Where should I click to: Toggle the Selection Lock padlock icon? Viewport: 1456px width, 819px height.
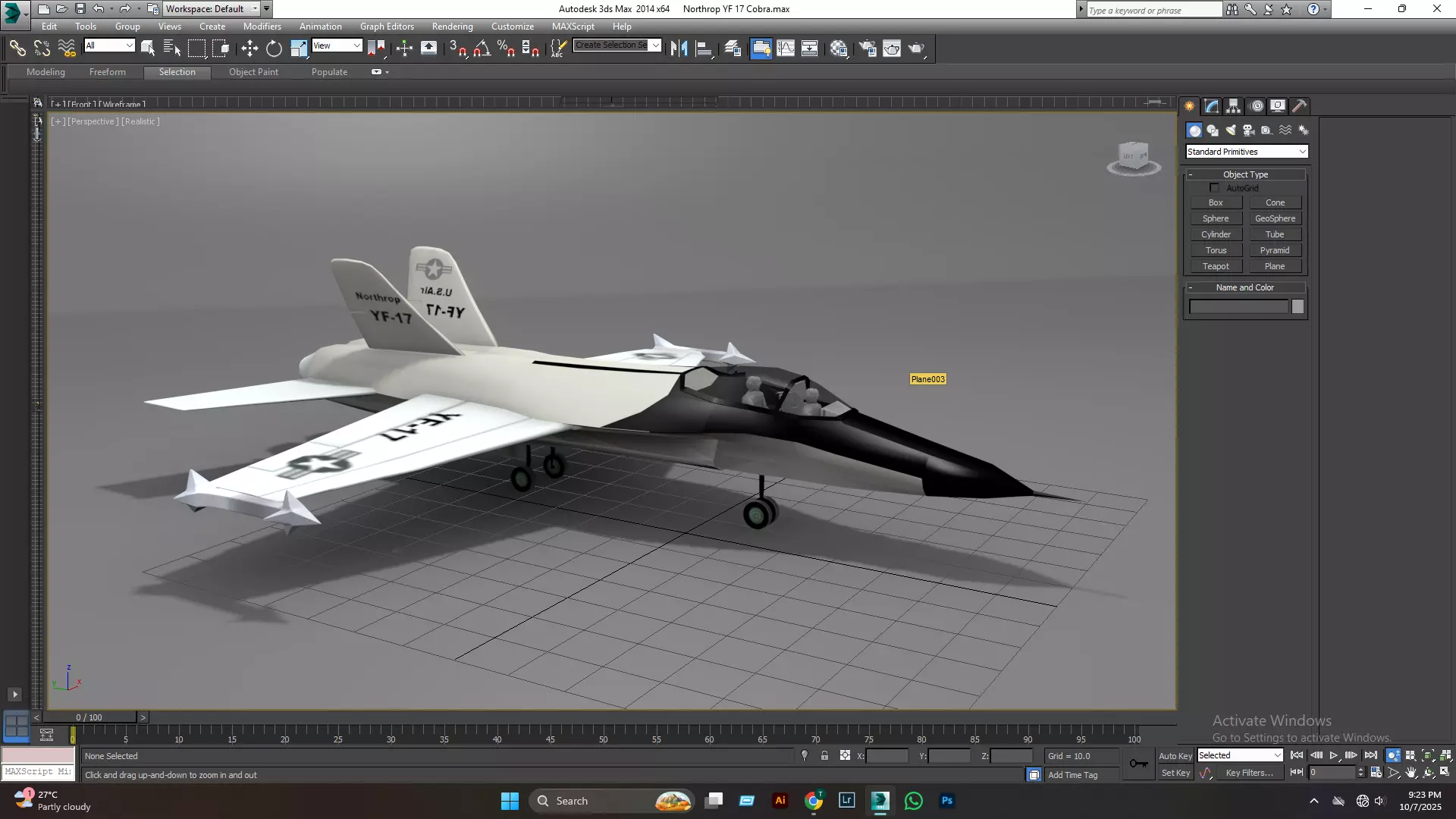coord(824,755)
